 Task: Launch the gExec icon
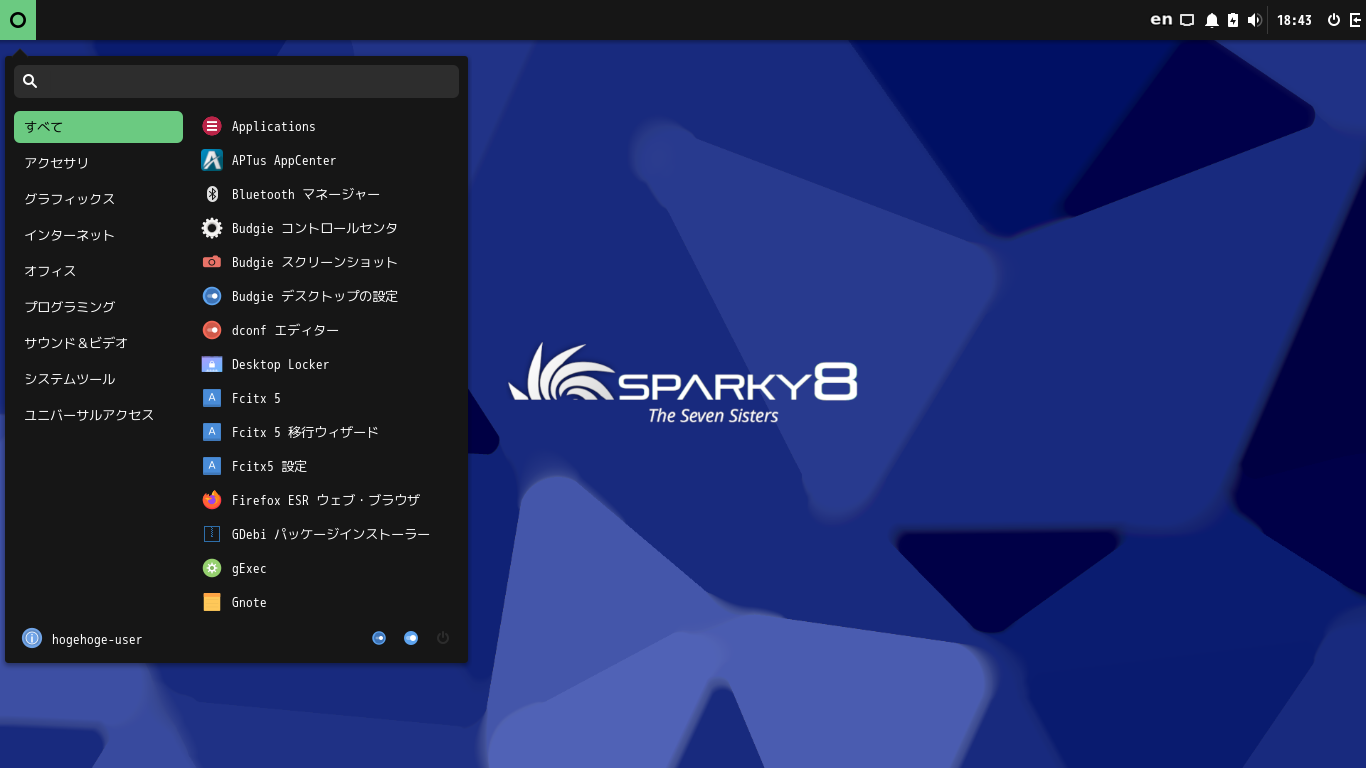point(212,568)
